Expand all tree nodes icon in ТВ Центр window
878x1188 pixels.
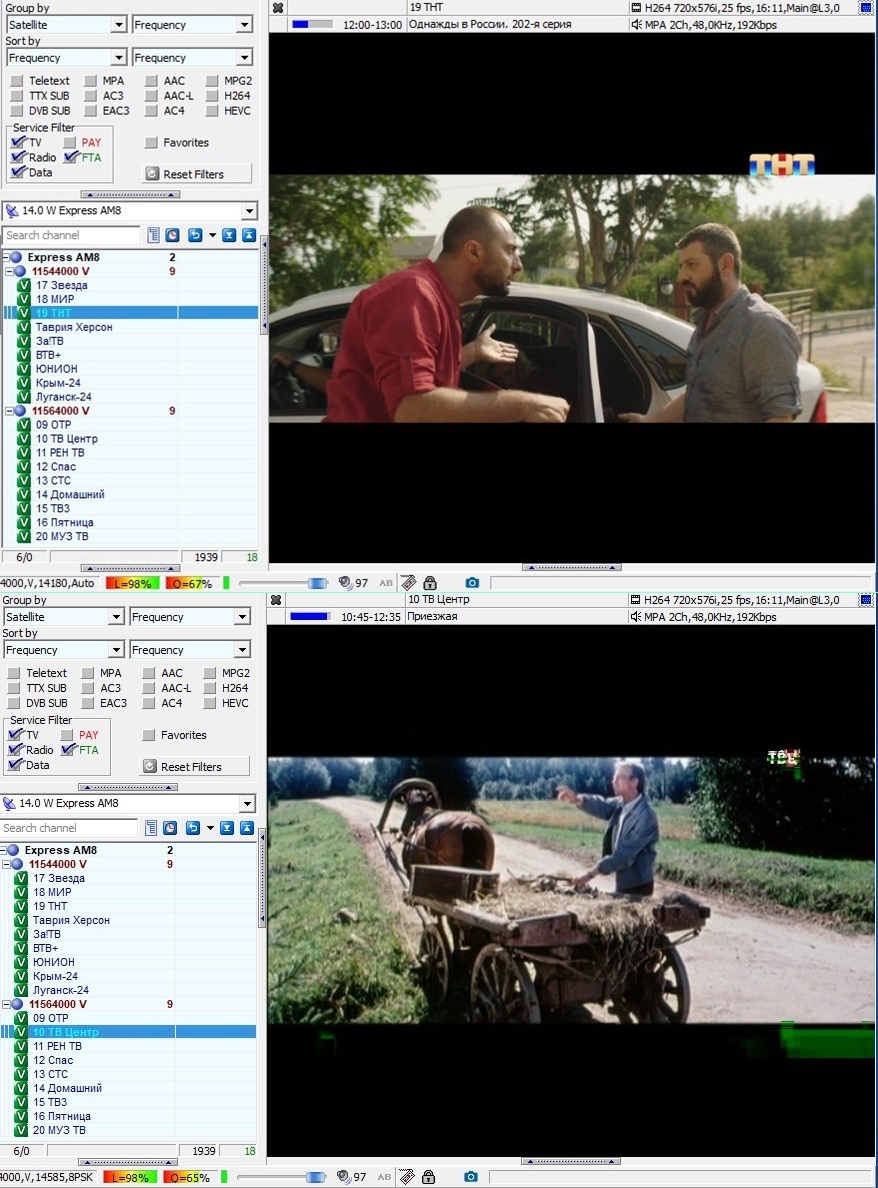coord(227,828)
